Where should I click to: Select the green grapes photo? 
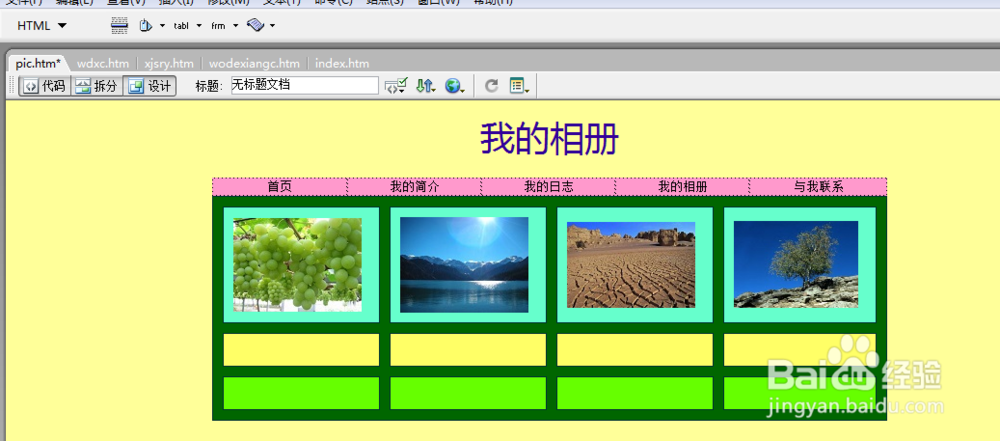tap(297, 265)
